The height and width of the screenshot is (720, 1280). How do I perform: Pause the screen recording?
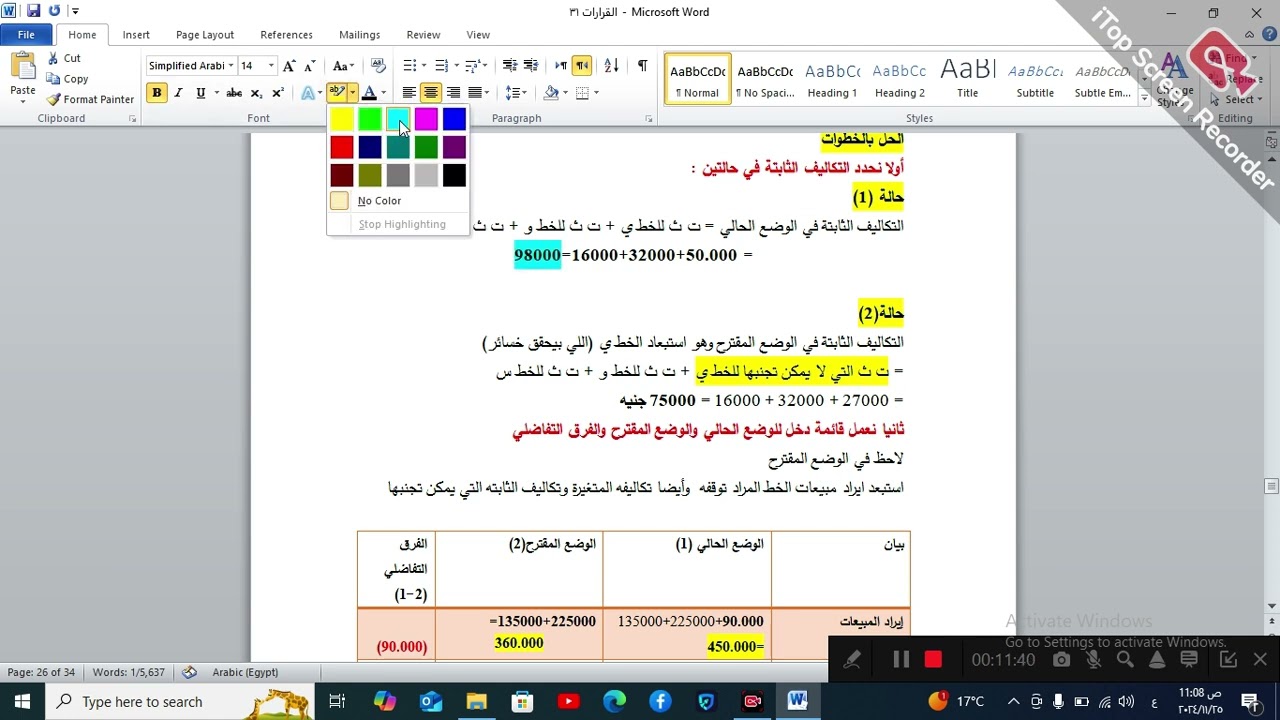[901, 660]
